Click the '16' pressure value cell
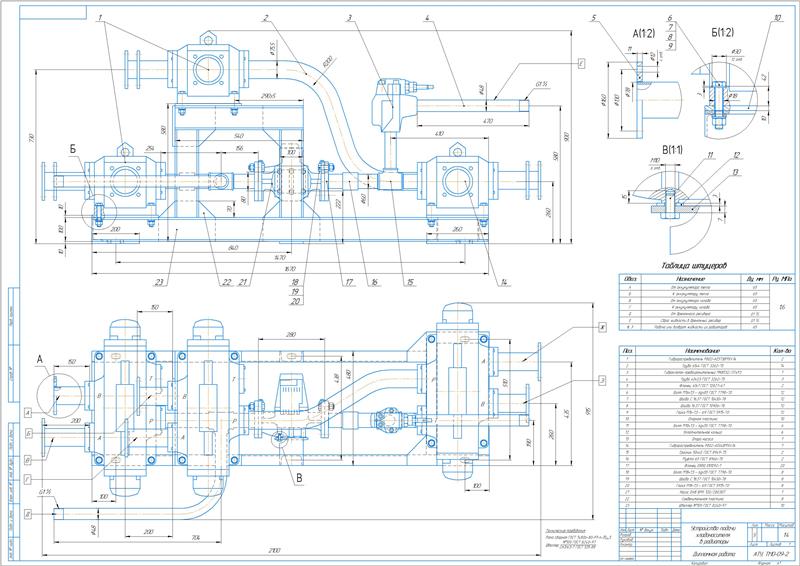800x566 pixels. coord(783,307)
